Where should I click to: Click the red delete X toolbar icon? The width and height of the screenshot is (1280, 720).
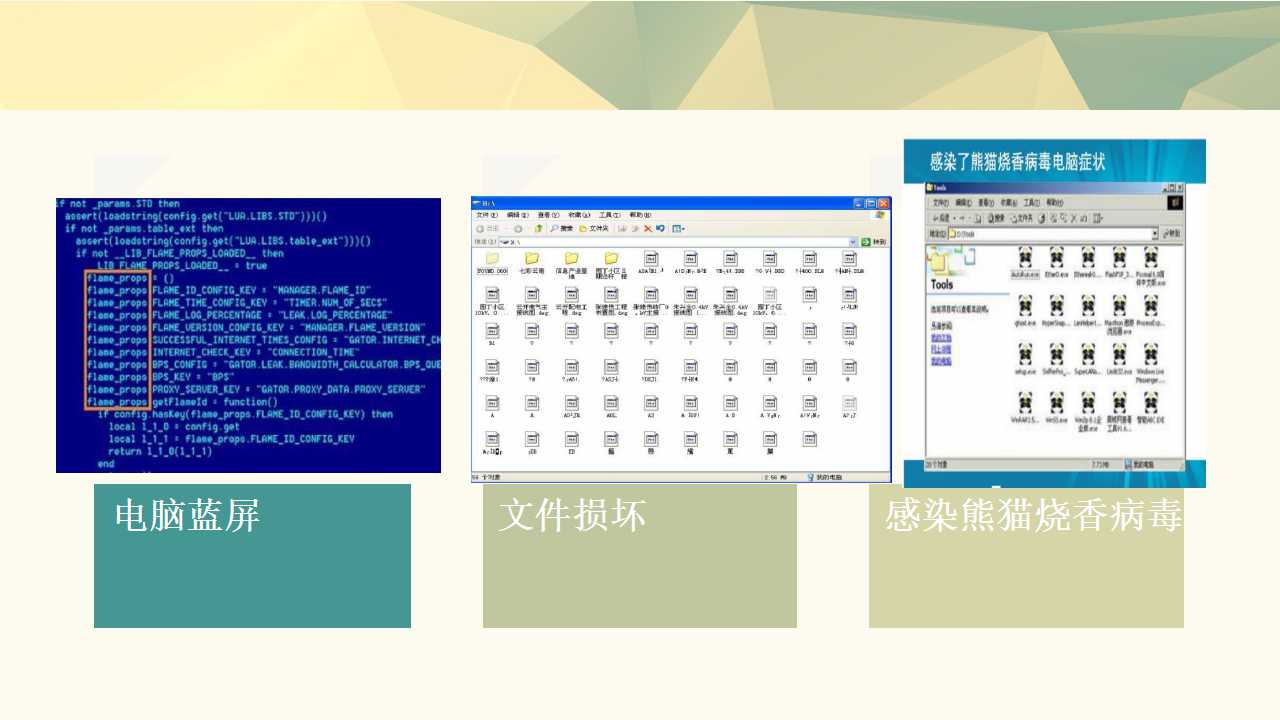(x=648, y=228)
